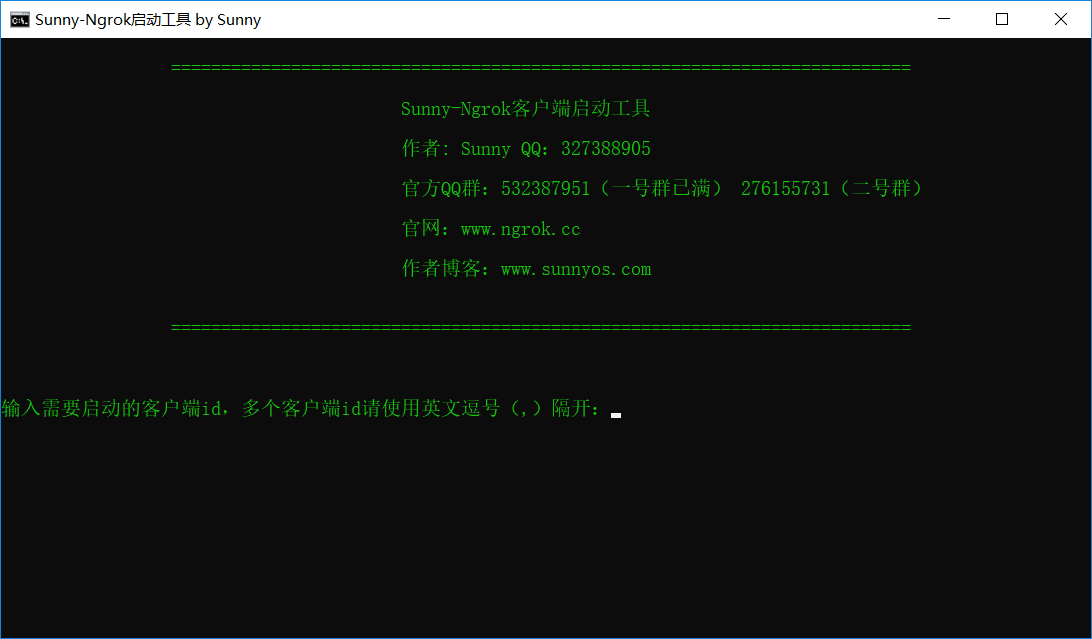Click the prompt '输入需要启动的客户端id'
Screen dimensions: 1092x639
(x=111, y=408)
